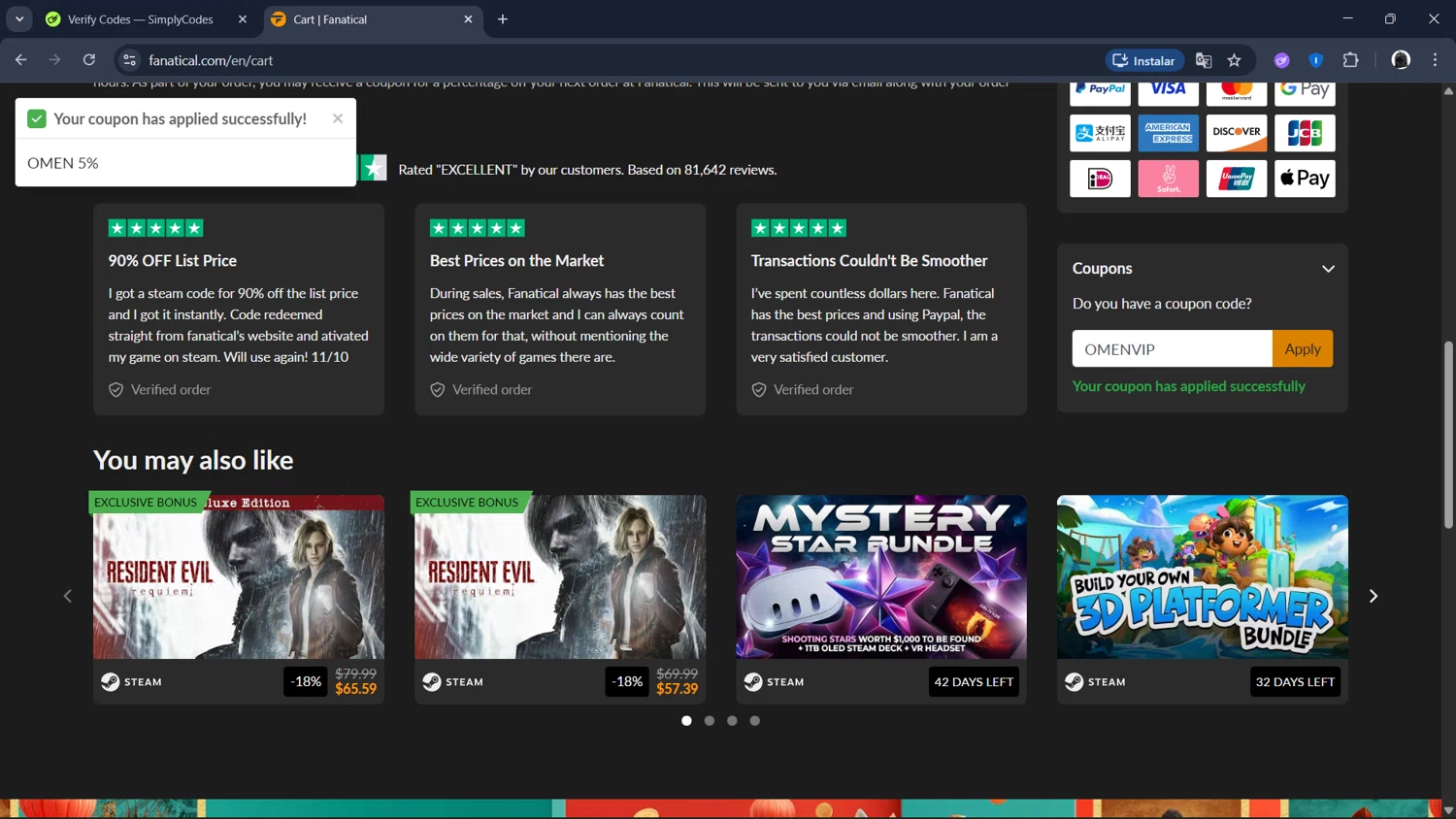Open the 90% OFF List Price review
Screen dimensions: 1456x819
click(239, 310)
